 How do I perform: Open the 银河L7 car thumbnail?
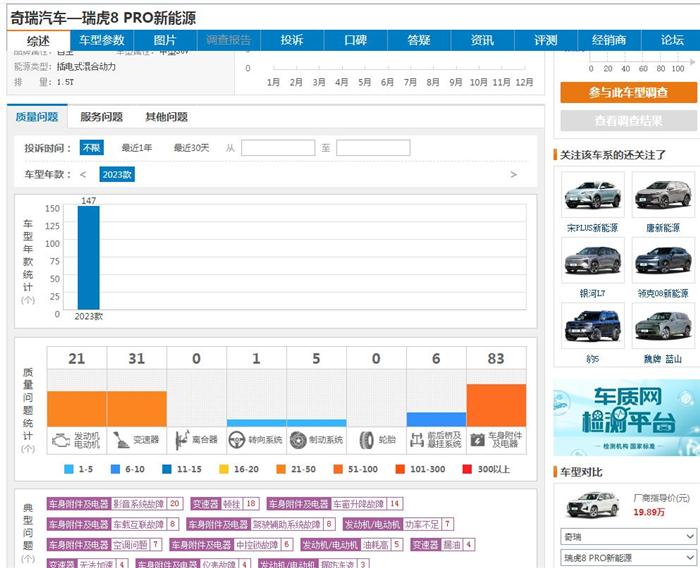coord(592,260)
